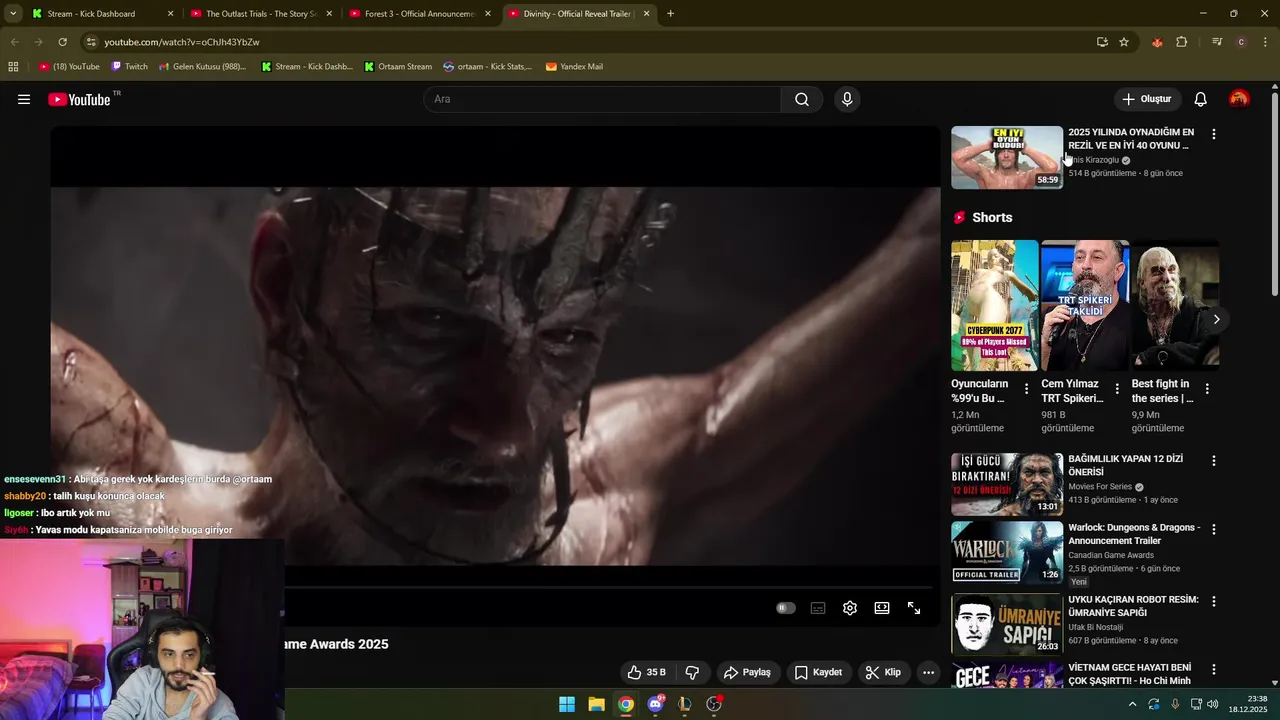Click the search magnifier button
Viewport: 1280px width, 720px height.
click(x=802, y=99)
